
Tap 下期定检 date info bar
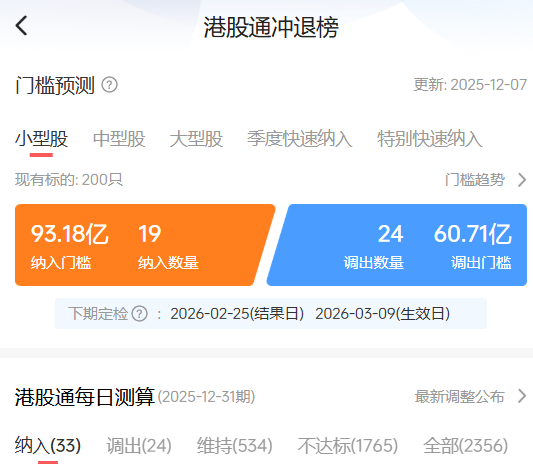(271, 314)
